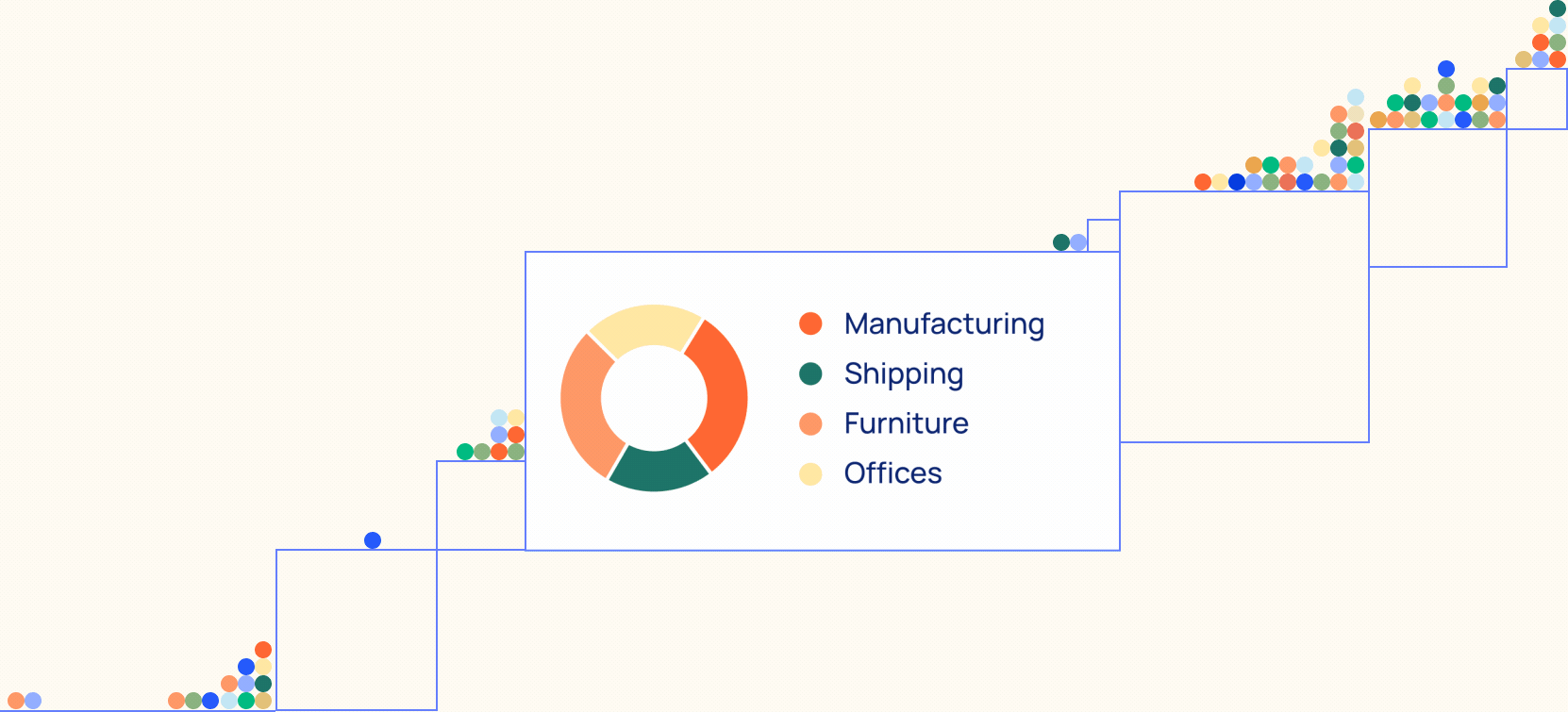Select the salmon segment of the donut chart
Image resolution: width=1568 pixels, height=712 pixels.
[583, 404]
